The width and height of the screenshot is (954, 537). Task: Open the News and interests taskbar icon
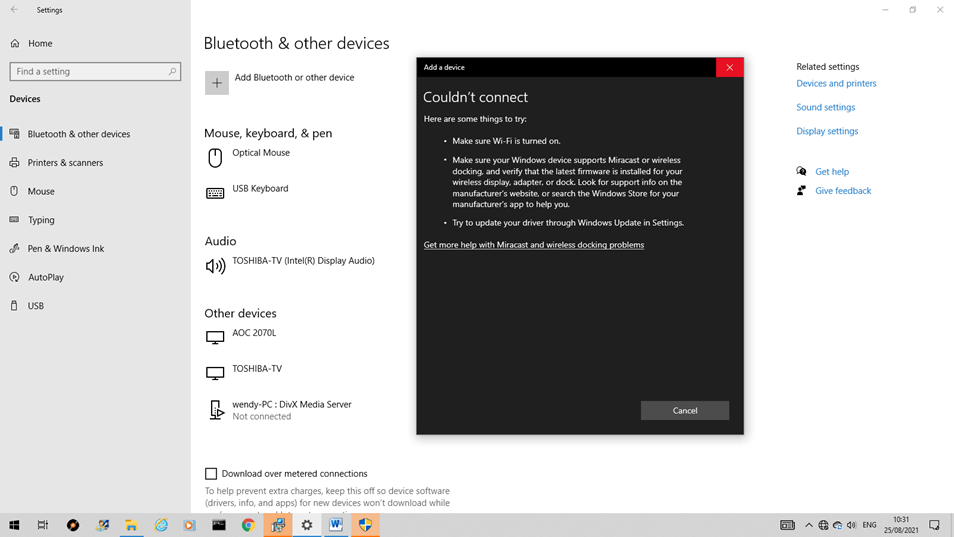(x=787, y=525)
